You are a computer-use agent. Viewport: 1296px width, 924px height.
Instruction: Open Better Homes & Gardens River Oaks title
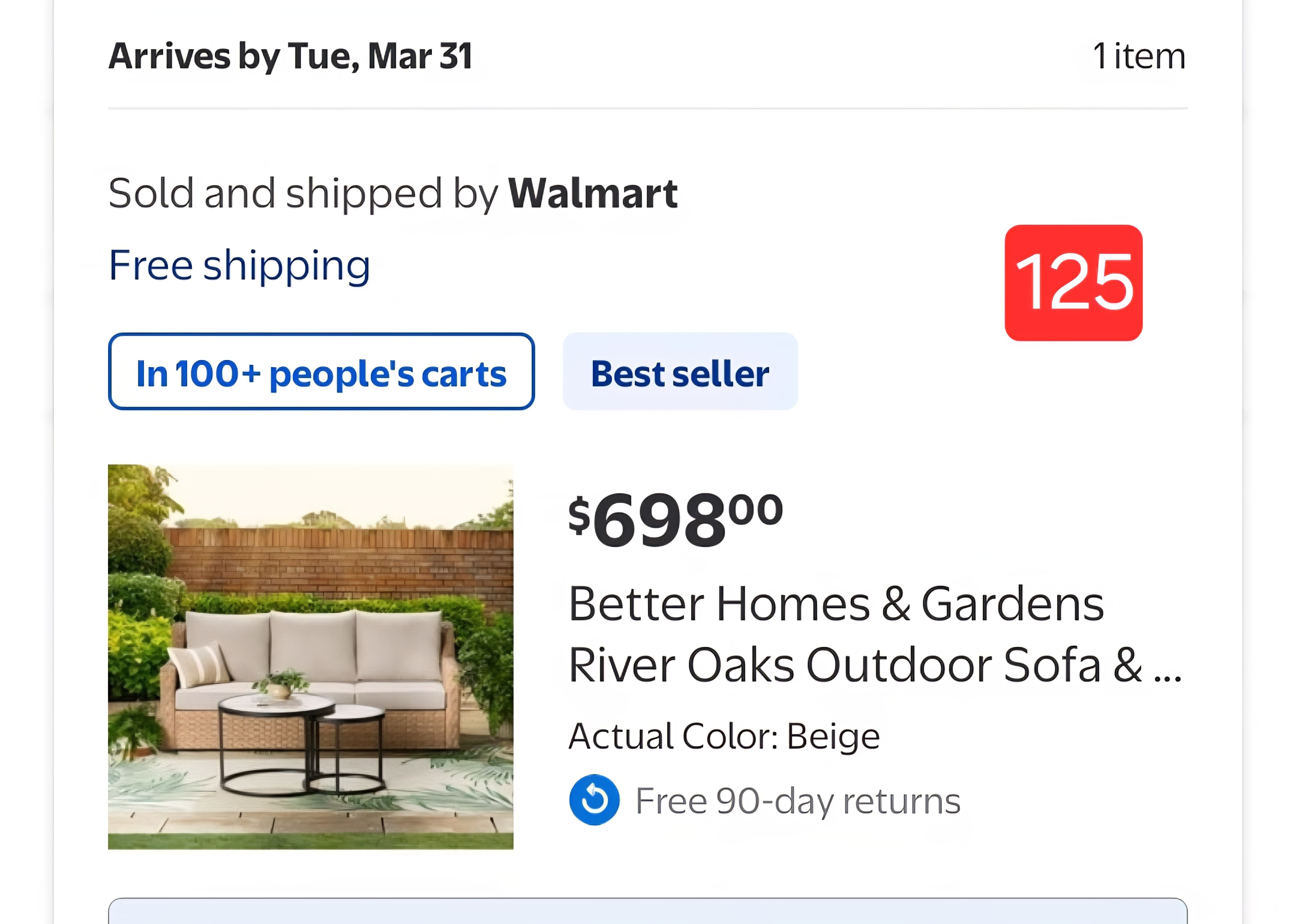(x=836, y=634)
